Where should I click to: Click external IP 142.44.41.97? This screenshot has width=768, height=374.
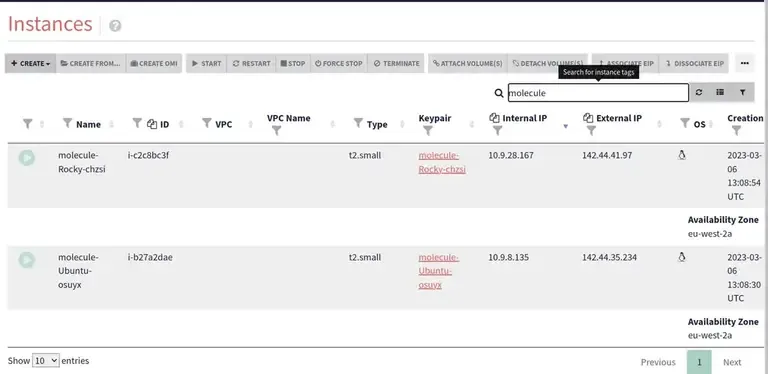[607, 155]
